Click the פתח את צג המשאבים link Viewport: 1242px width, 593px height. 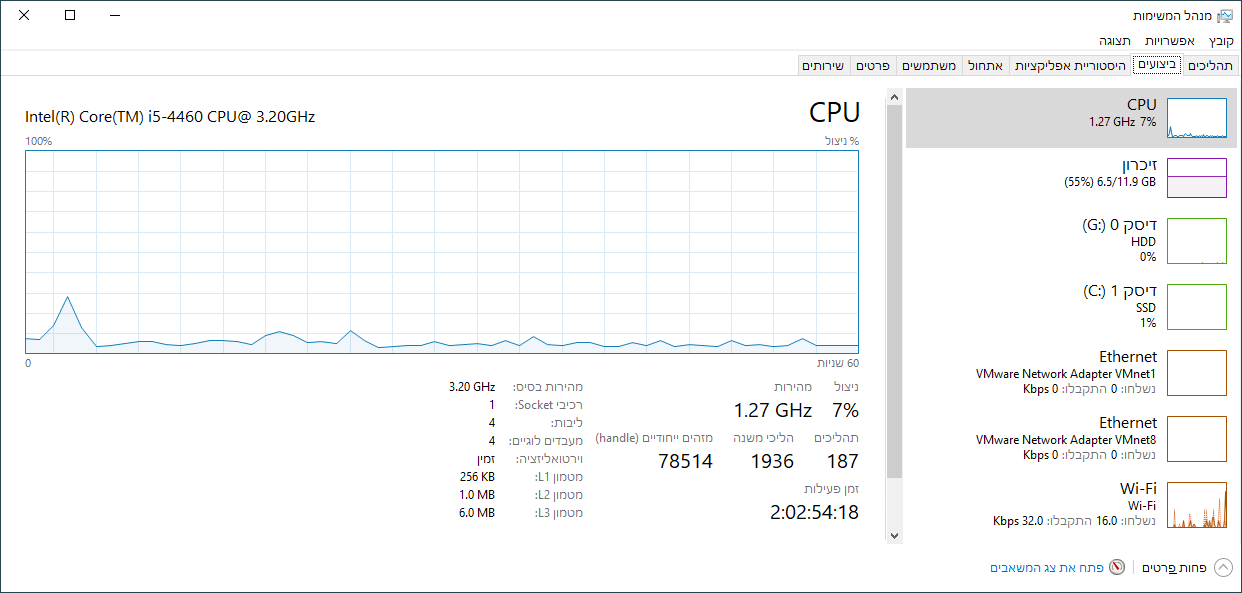tap(1046, 567)
